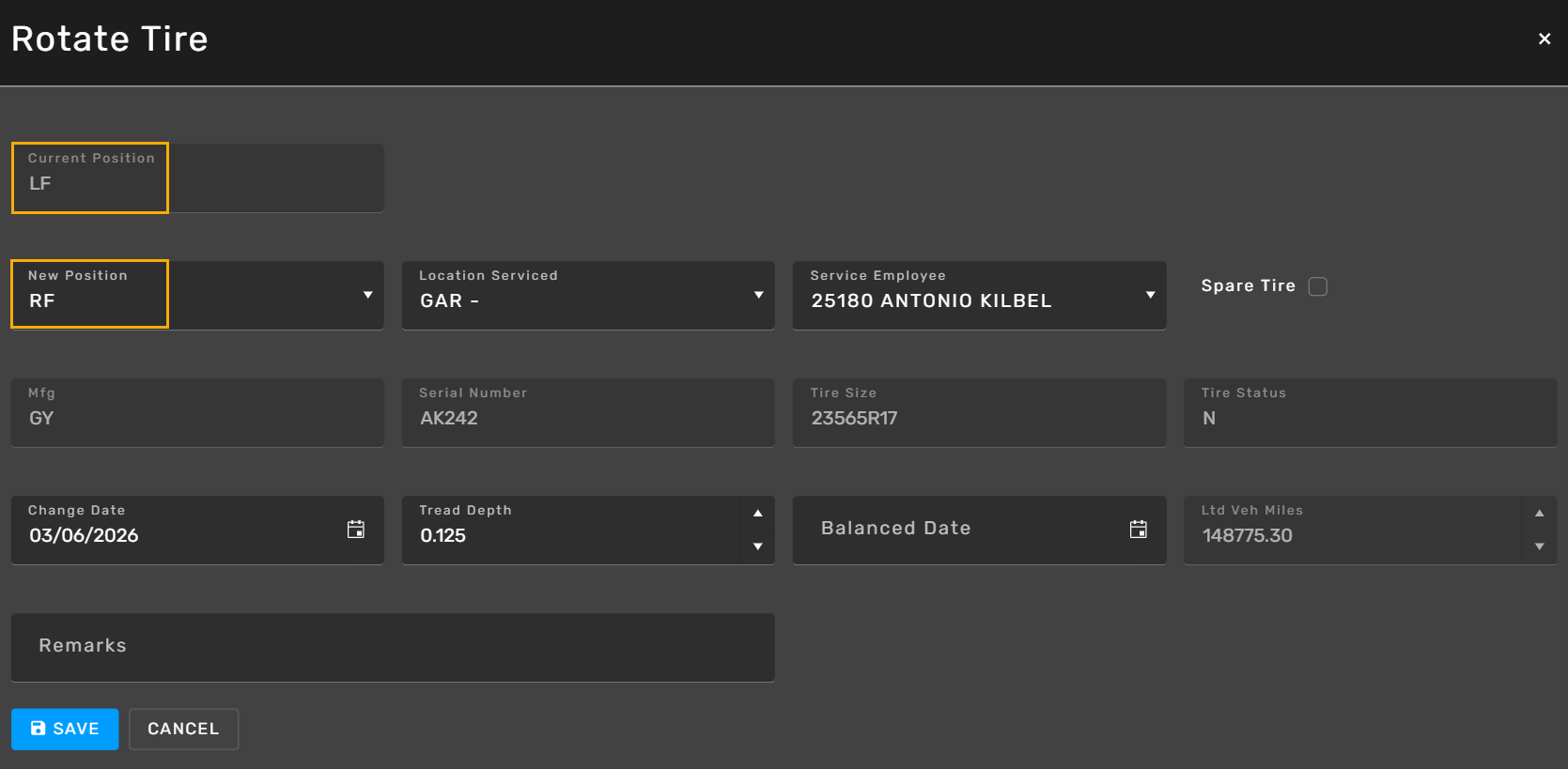
Task: Increment Ltd Veh Miles value
Action: pos(1539,514)
